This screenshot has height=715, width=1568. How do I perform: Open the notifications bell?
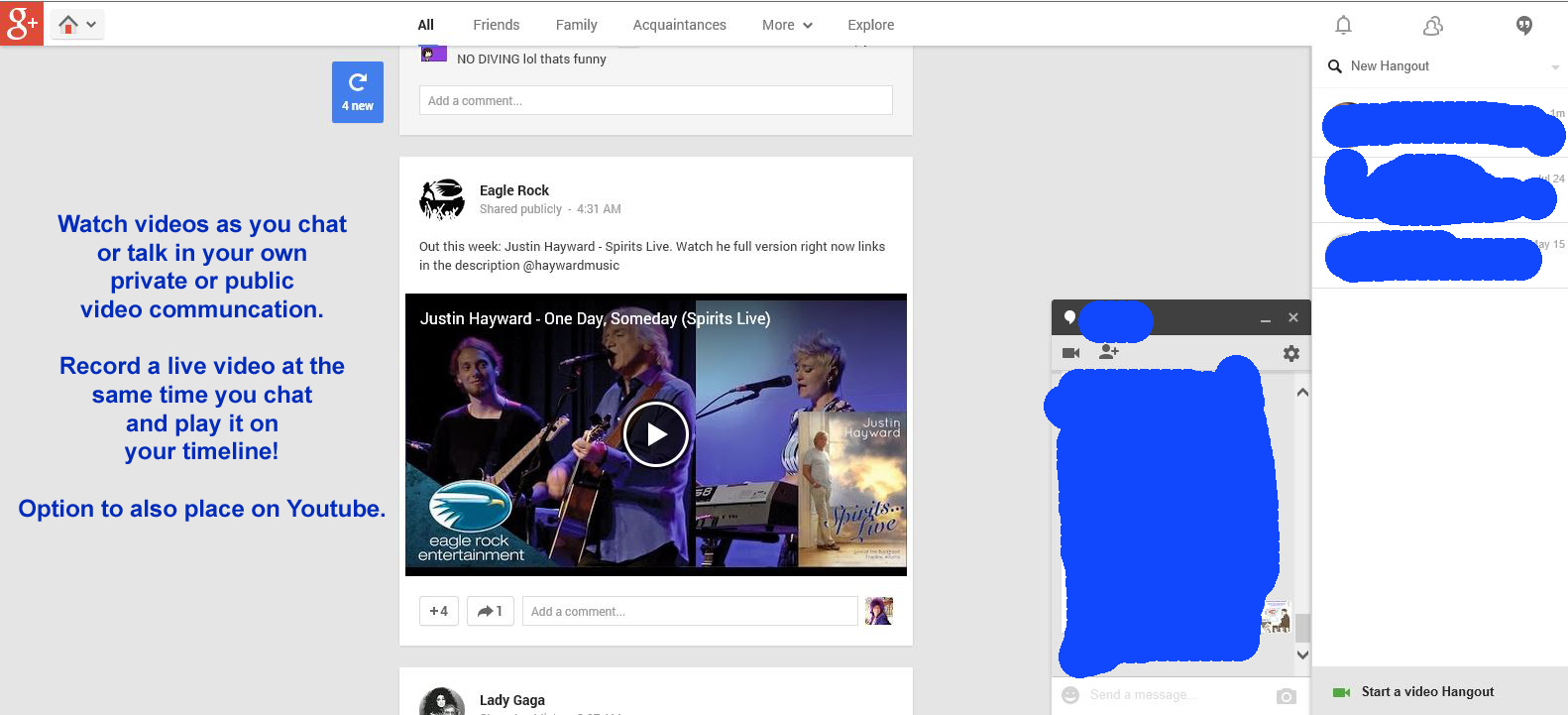1343,25
